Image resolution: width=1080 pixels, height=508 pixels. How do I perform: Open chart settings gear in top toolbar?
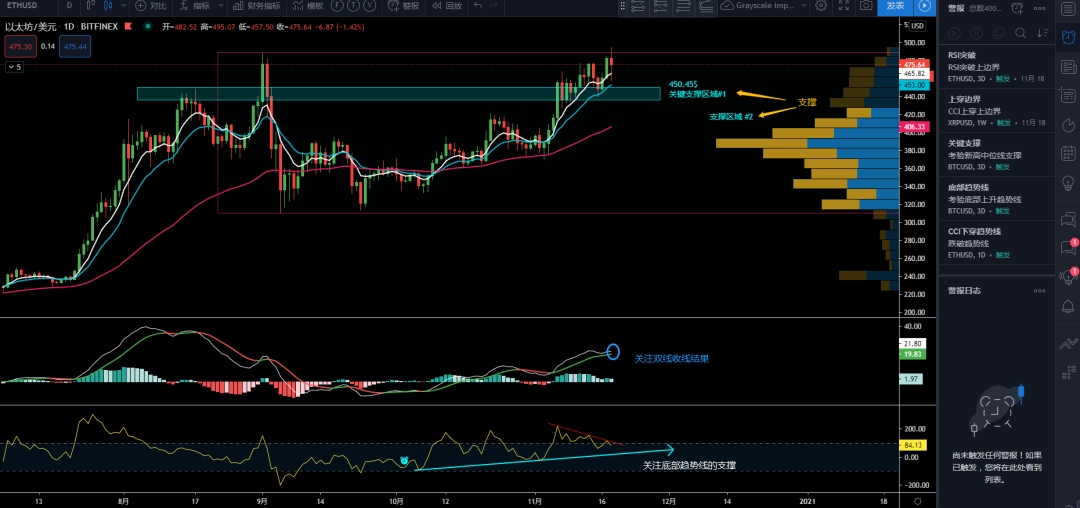pyautogui.click(x=820, y=6)
